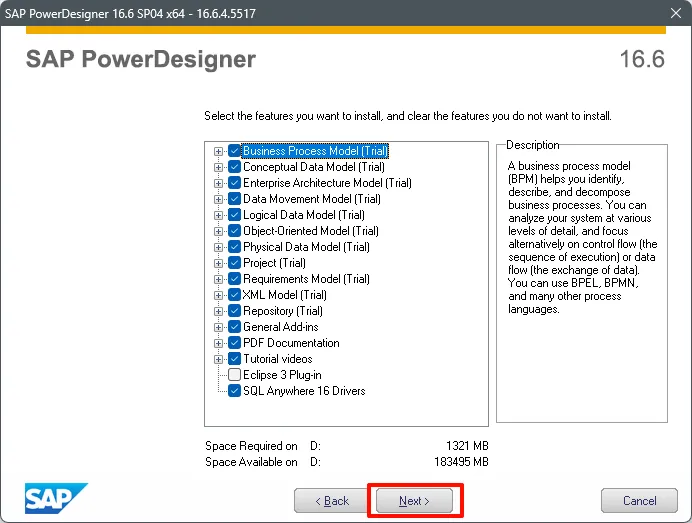Uncheck Requirements Model (Trial) checkbox
Viewport: 692px width, 523px height.
pos(234,279)
